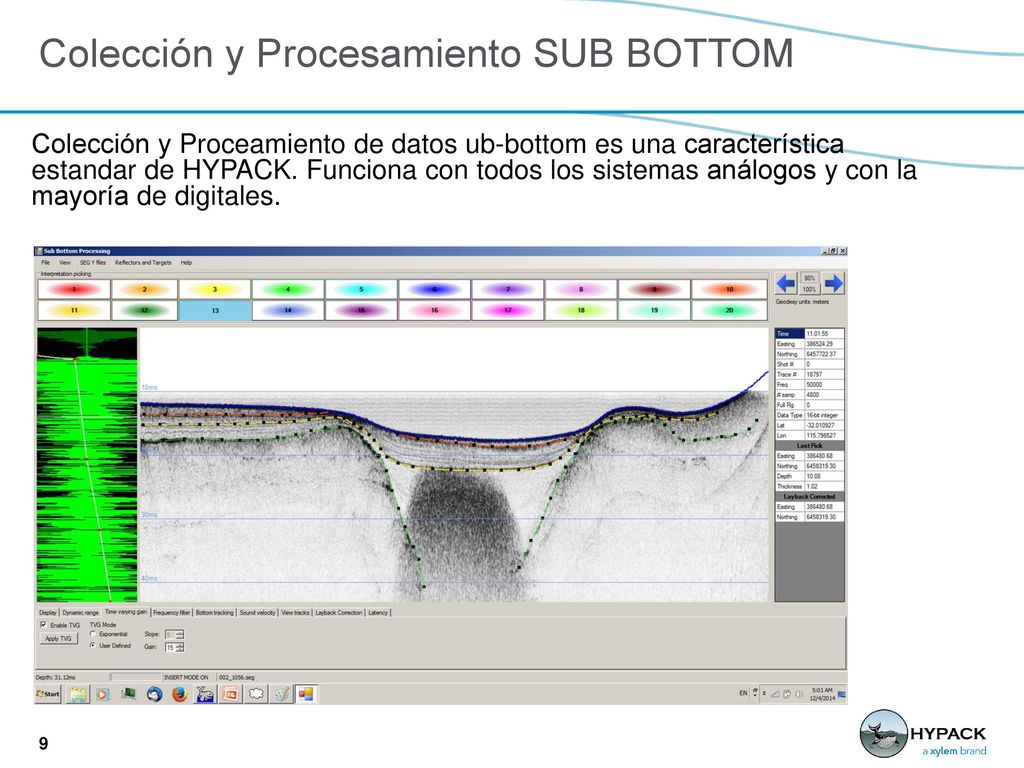Switch to the active Sub Bottom Processing taskbar button
This screenshot has width=1024, height=768.
click(x=306, y=694)
